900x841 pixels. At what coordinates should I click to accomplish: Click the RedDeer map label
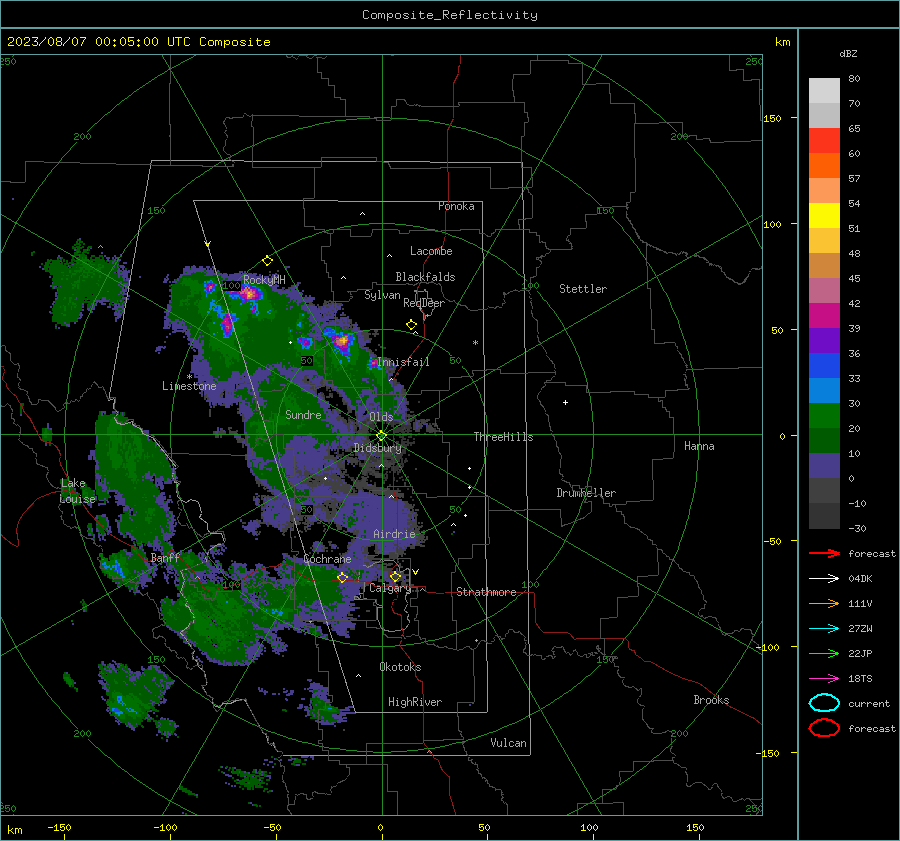424,303
